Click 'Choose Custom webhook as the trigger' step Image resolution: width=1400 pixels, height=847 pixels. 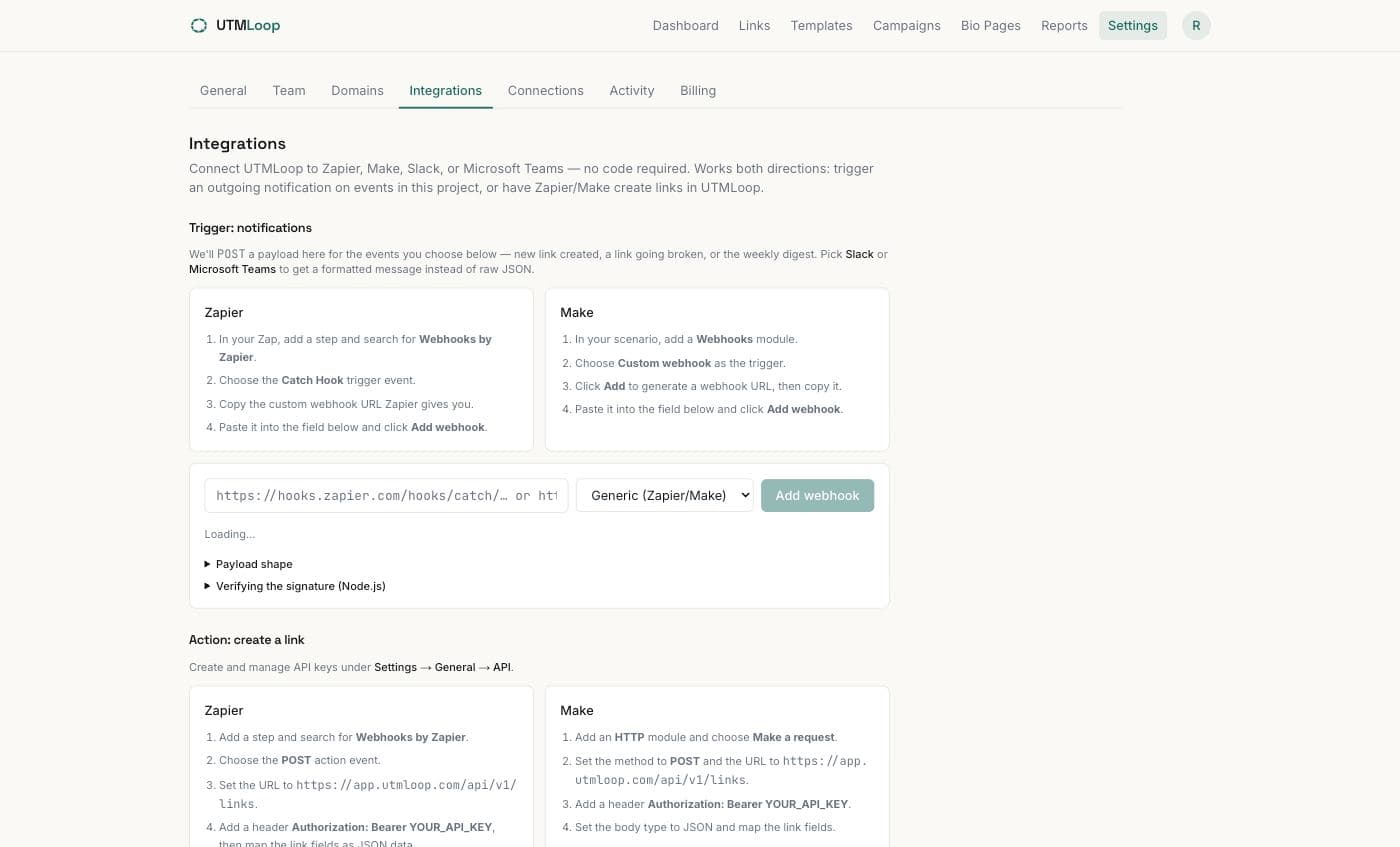tap(680, 363)
